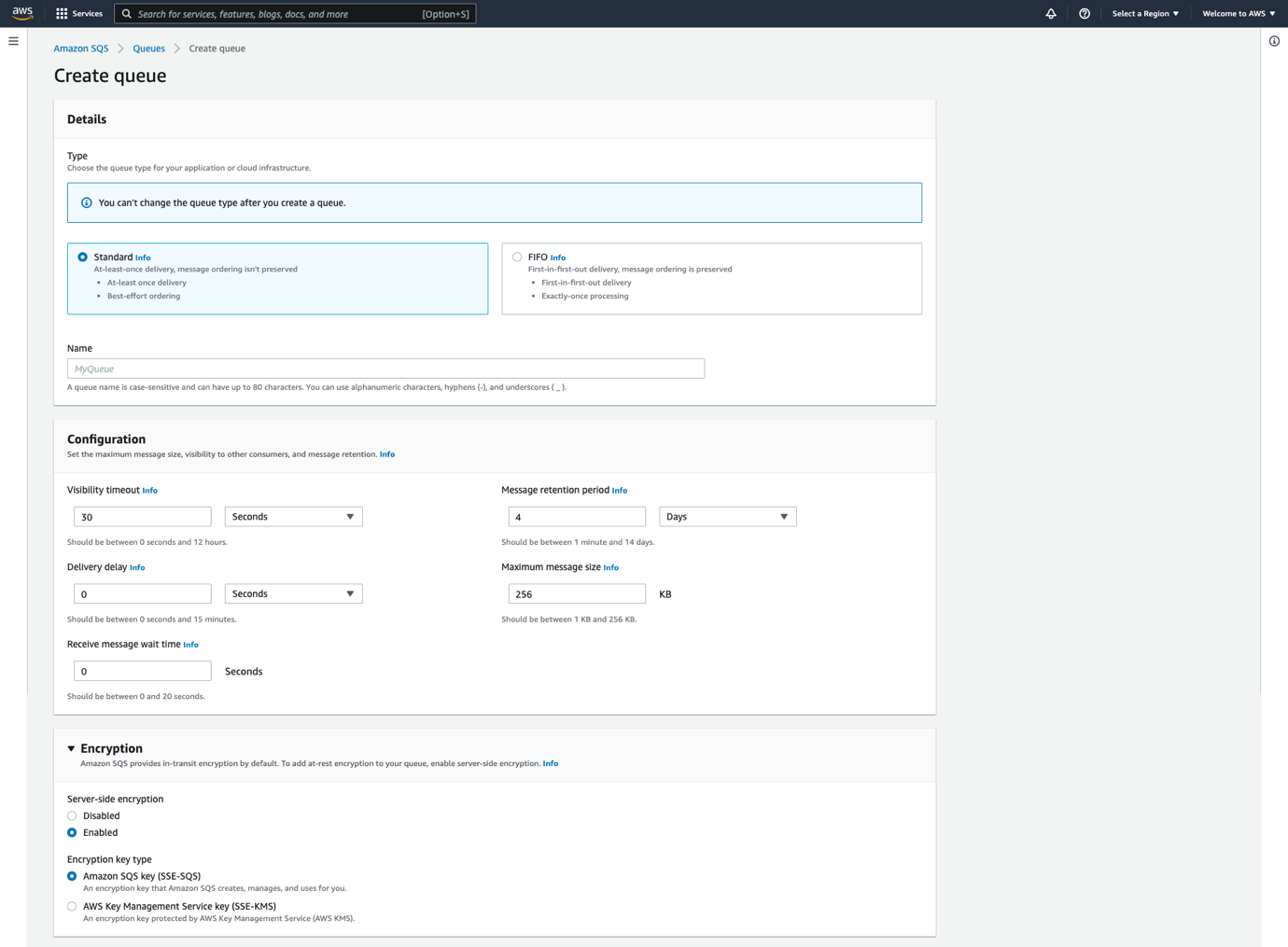The width and height of the screenshot is (1288, 947).
Task: Choose AWS Key Management Service key (SSE-KMS)
Action: (72, 907)
